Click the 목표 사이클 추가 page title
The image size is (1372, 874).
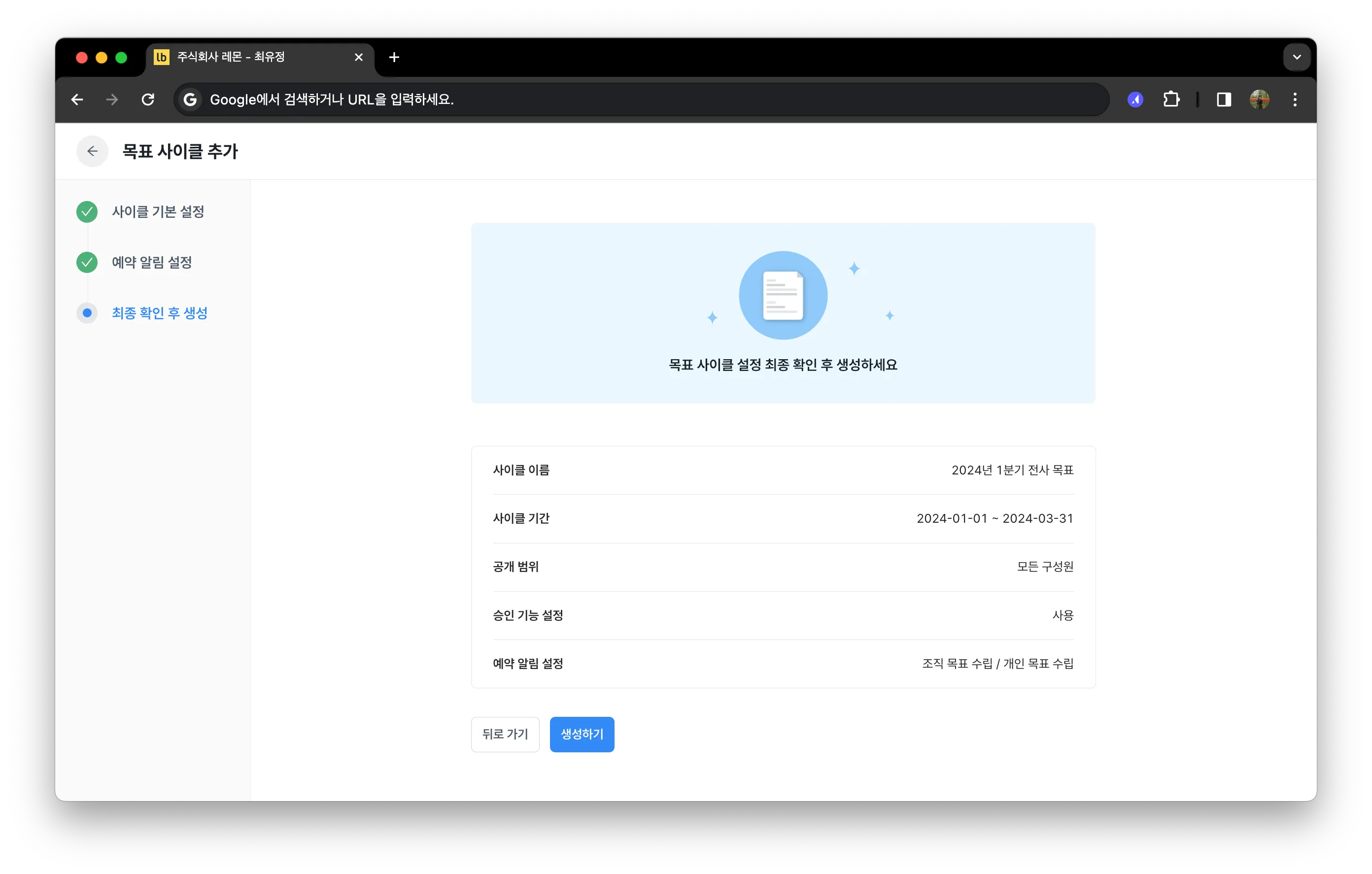(x=180, y=152)
